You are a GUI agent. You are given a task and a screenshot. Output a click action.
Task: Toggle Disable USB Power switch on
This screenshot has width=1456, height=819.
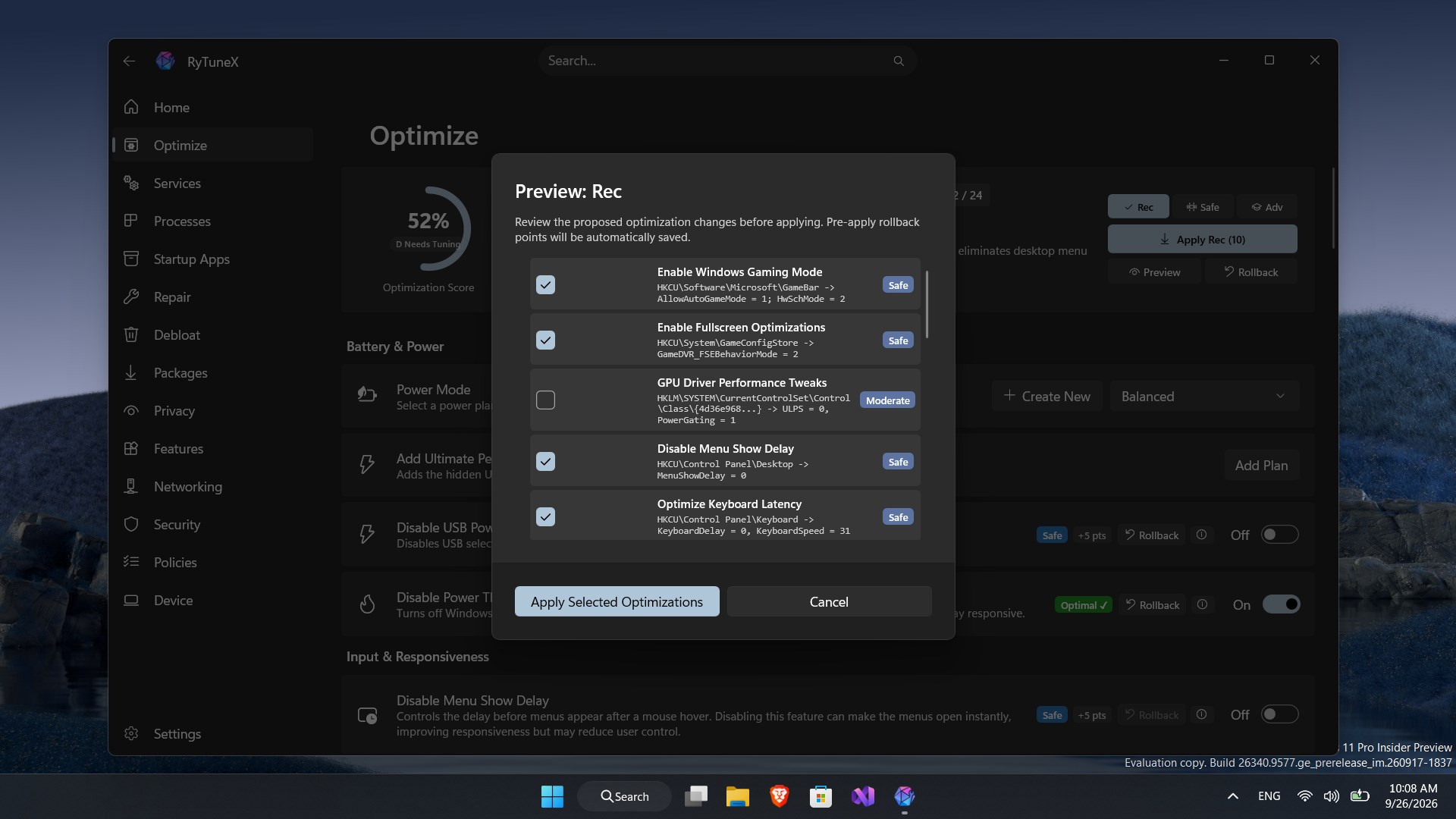[1279, 535]
